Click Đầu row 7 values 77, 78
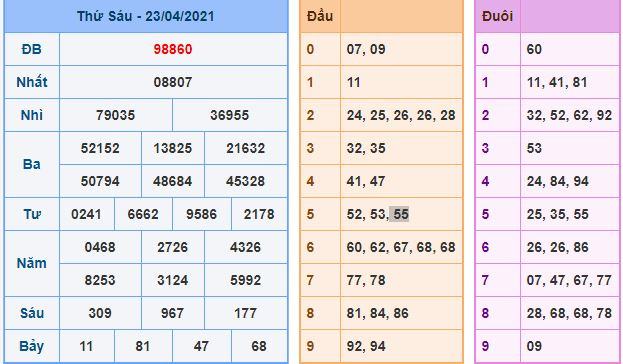 366,280
